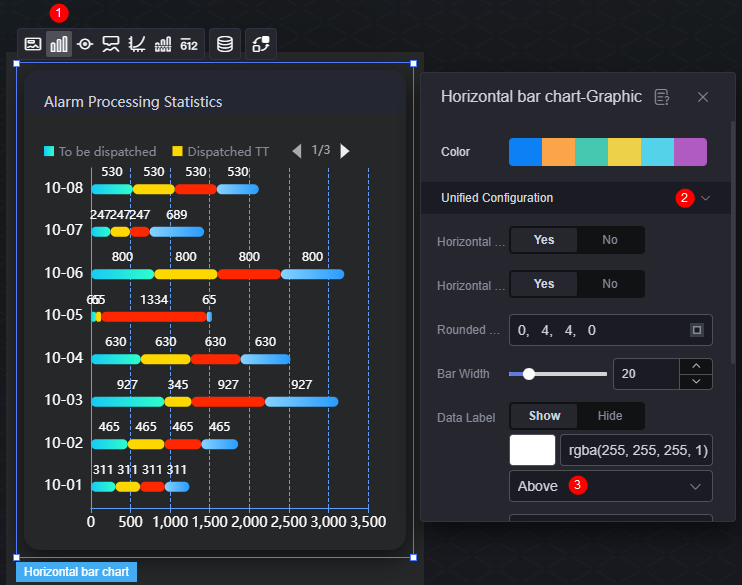The width and height of the screenshot is (742, 585).
Task: Select the purple color in palette
Action: pos(690,152)
